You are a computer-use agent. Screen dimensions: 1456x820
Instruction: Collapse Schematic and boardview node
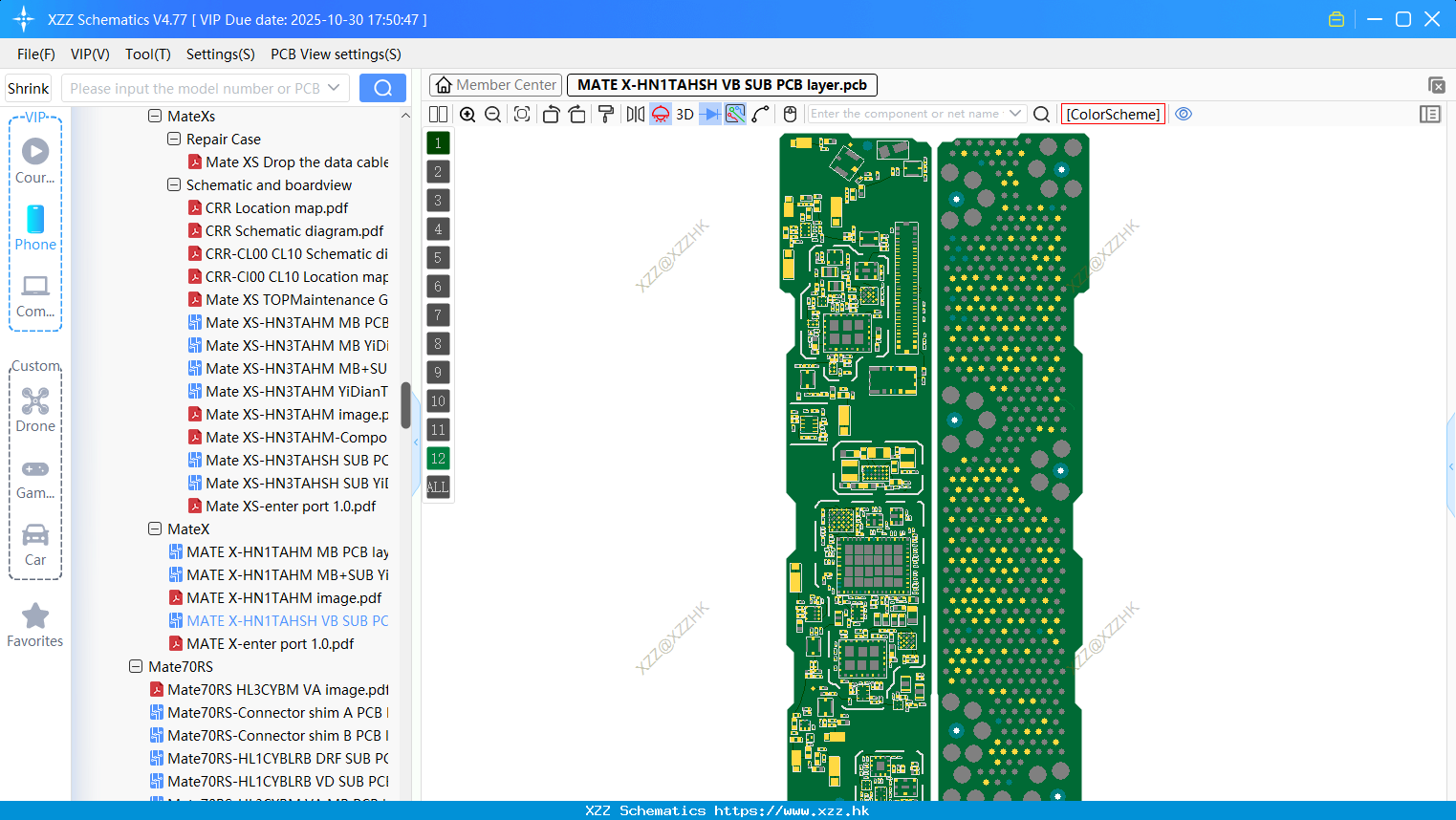coord(174,184)
